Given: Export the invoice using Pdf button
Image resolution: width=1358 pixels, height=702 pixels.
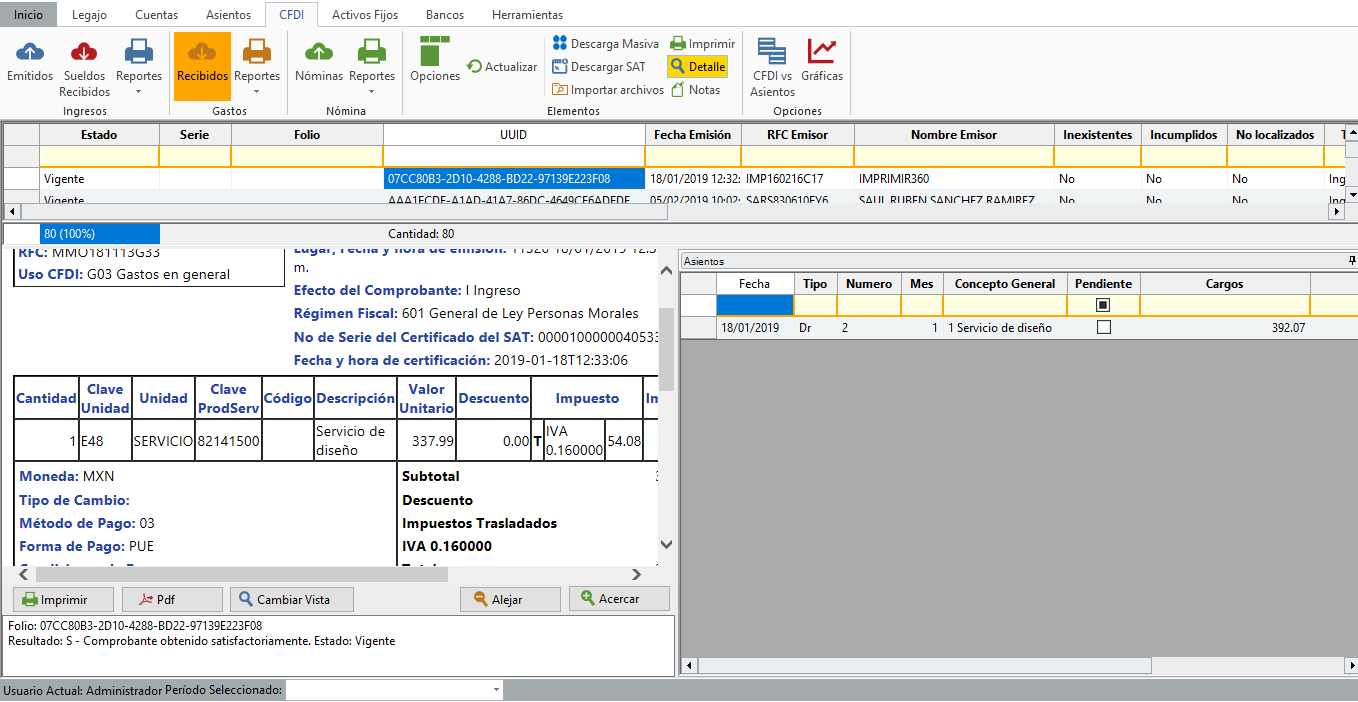Looking at the screenshot, I should [x=172, y=600].
